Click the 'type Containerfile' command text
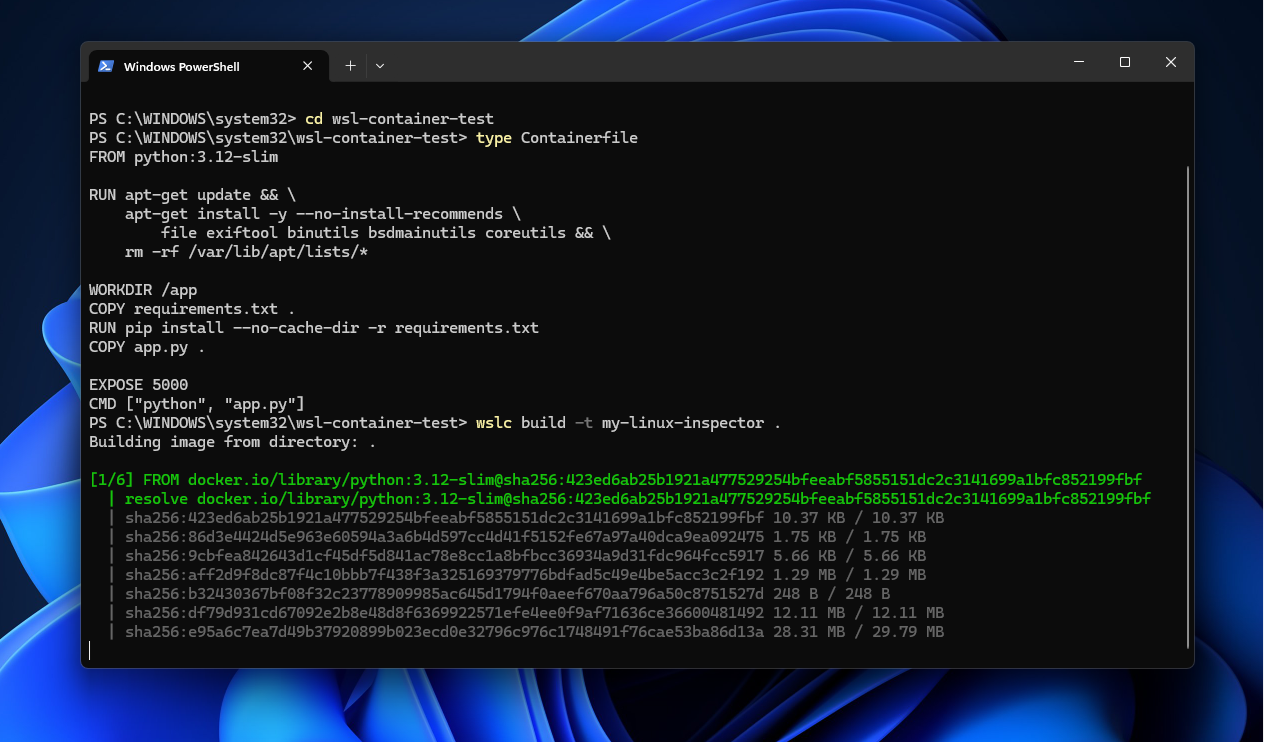Image resolution: width=1264 pixels, height=742 pixels. coord(557,138)
